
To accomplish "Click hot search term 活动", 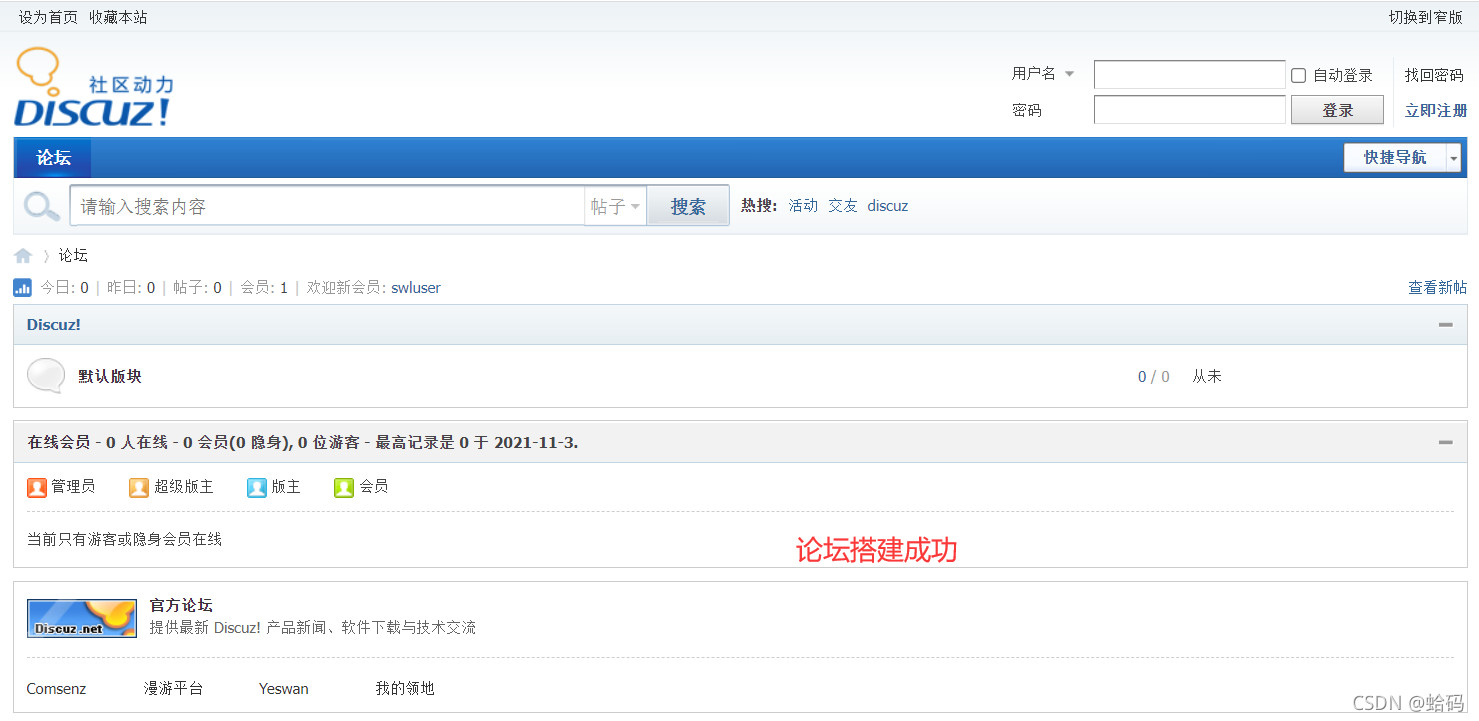I will click(803, 205).
